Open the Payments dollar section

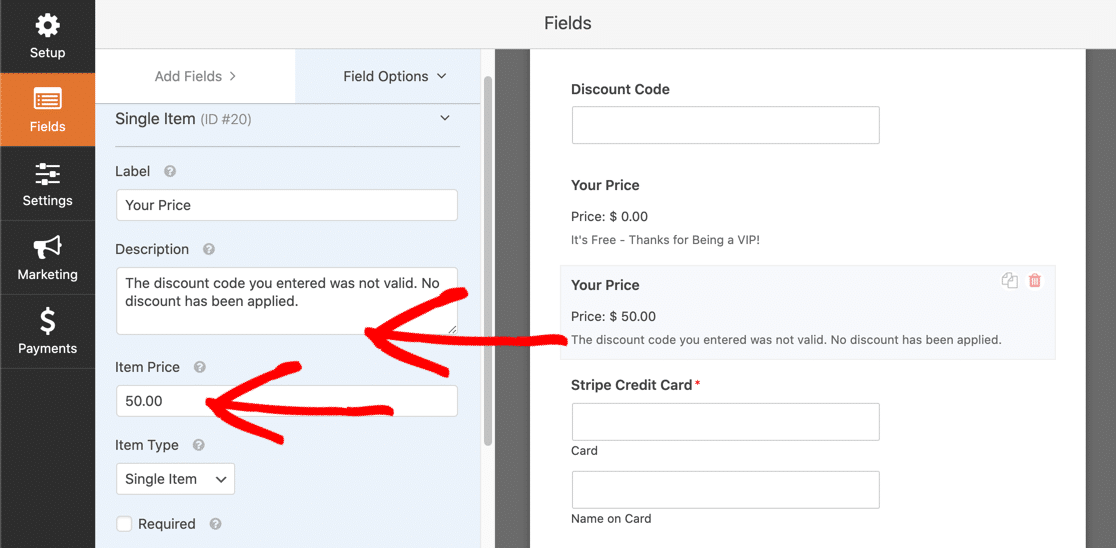point(47,332)
